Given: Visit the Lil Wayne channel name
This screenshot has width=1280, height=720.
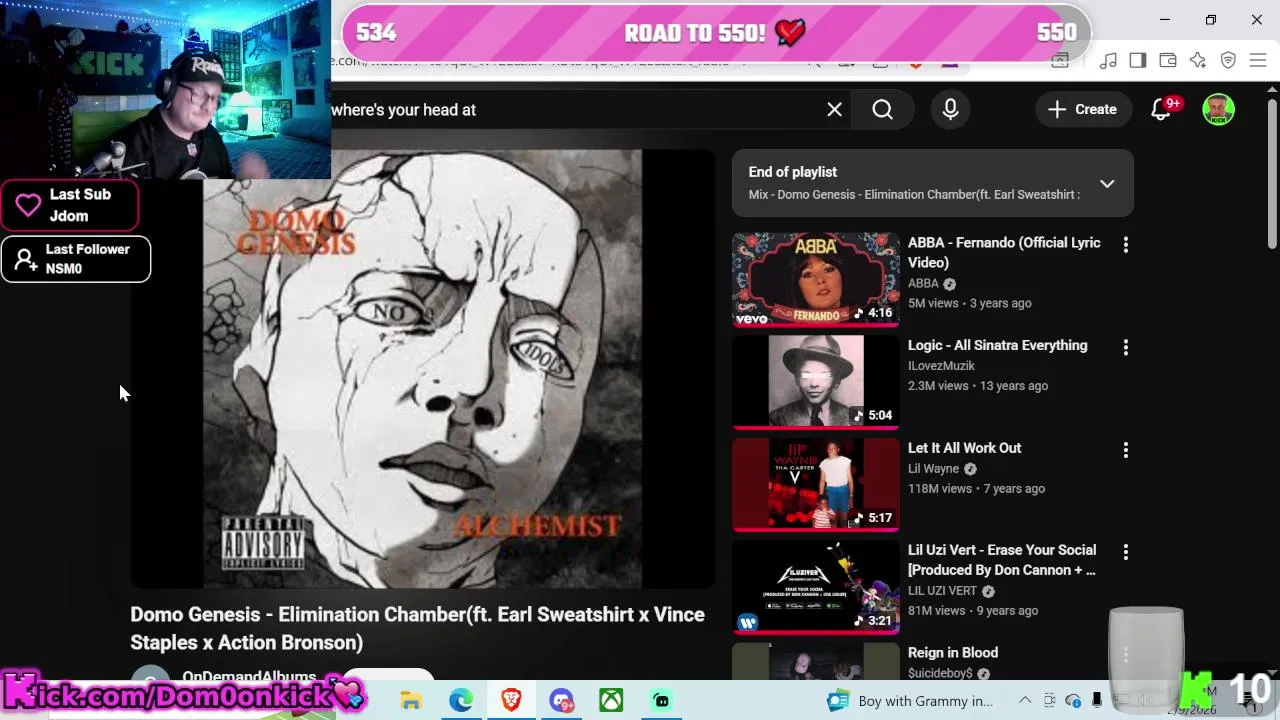Looking at the screenshot, I should click(933, 469).
